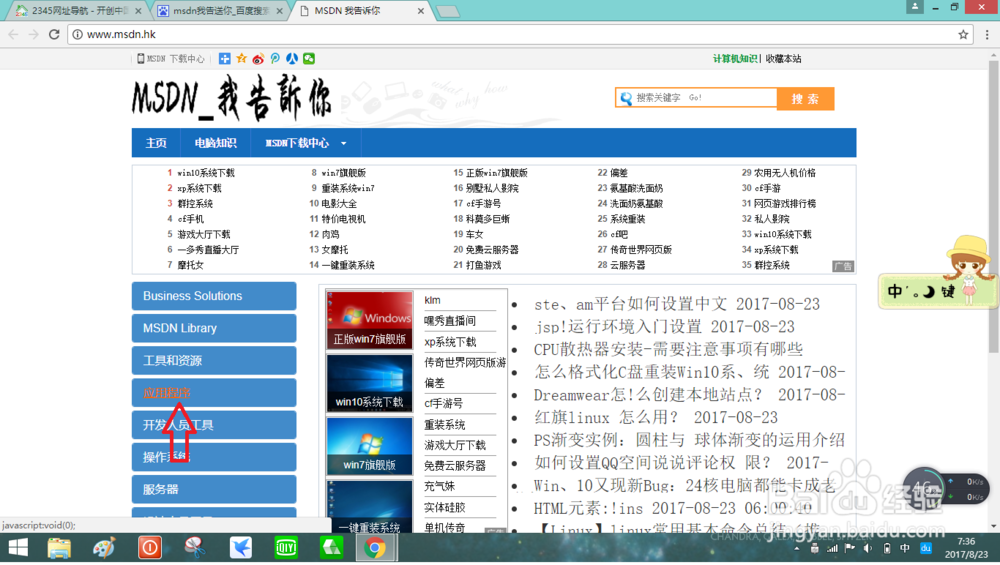Click the page vertical scrollbar thumb
The height and width of the screenshot is (565, 1000).
(x=994, y=207)
